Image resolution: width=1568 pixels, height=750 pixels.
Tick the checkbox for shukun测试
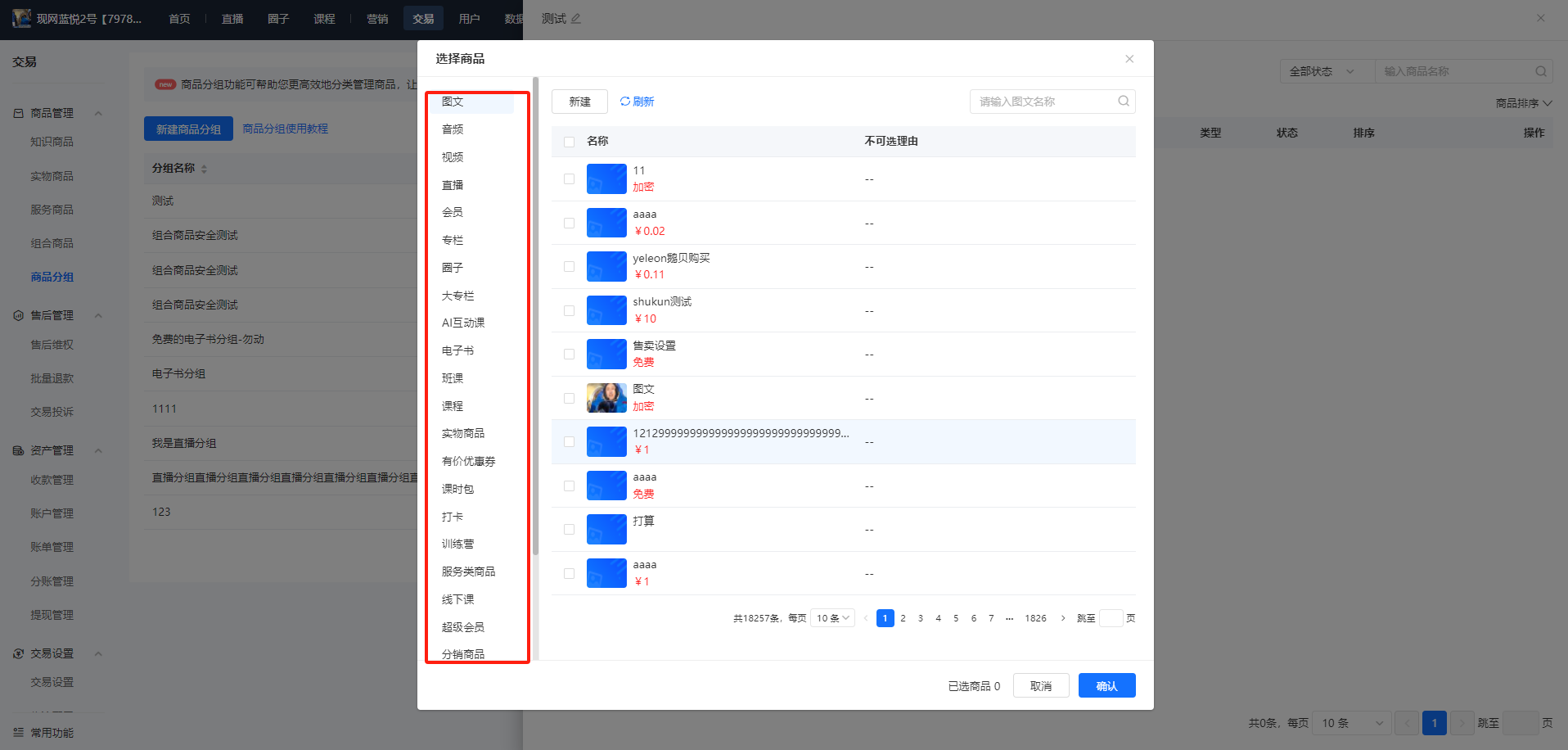click(569, 310)
